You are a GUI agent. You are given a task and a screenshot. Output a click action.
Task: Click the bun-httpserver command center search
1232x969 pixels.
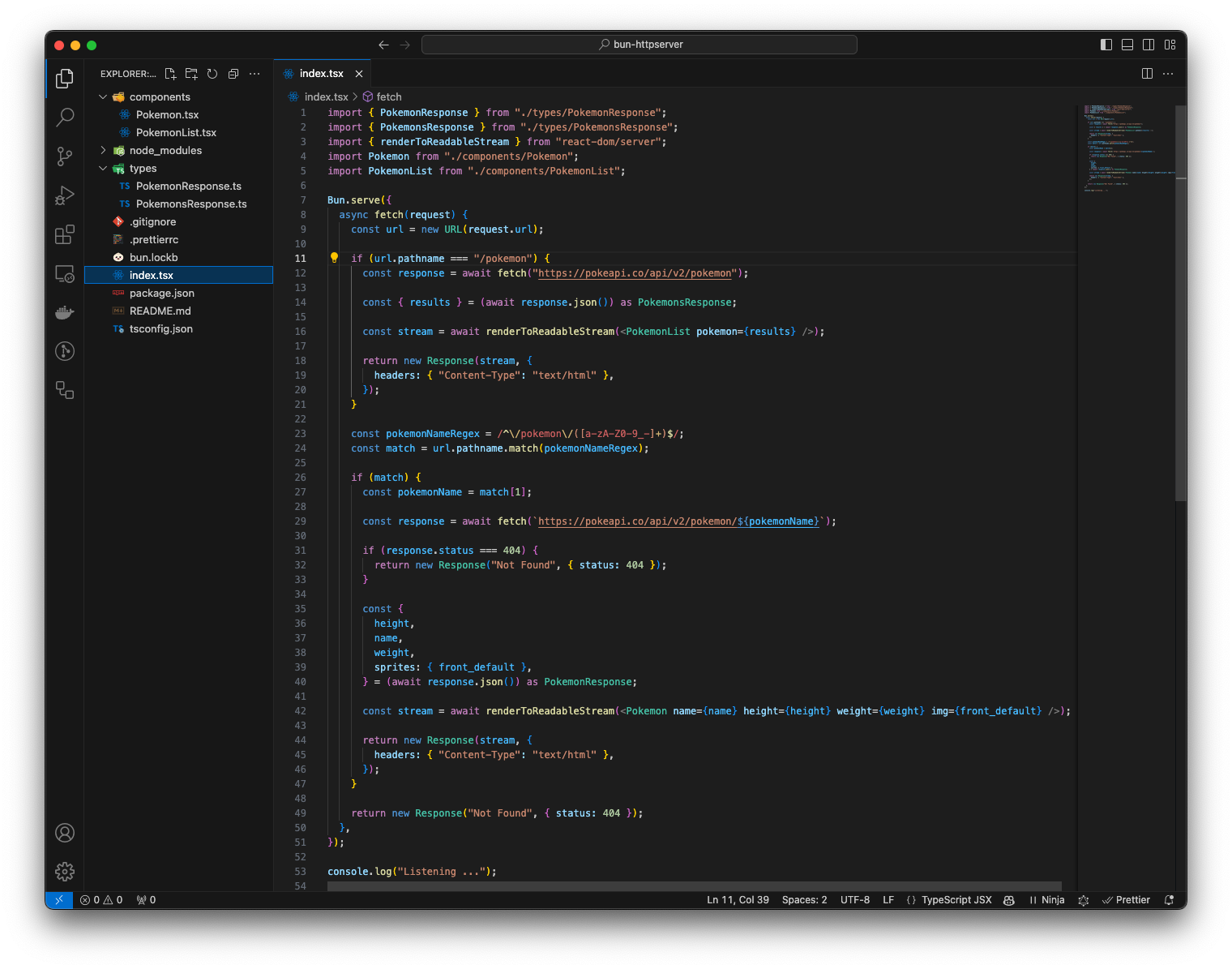pyautogui.click(x=640, y=45)
